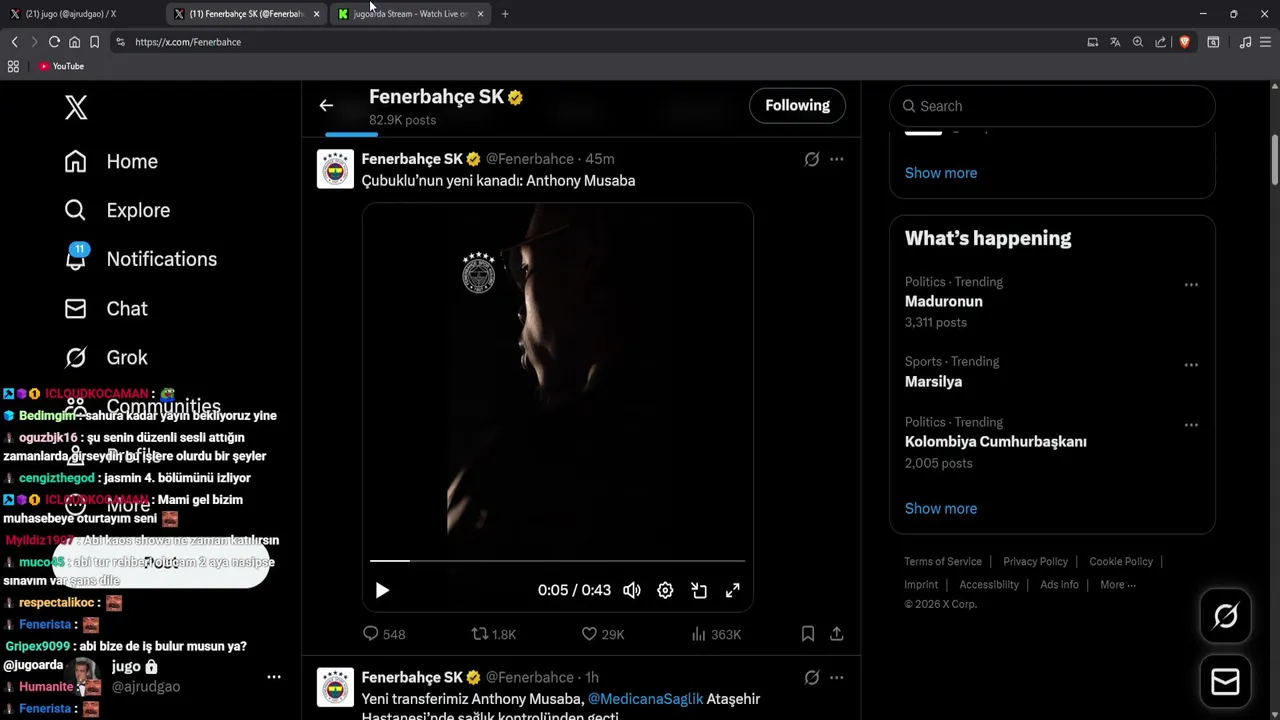The width and height of the screenshot is (1280, 720).
Task: Go to browser home page
Action: [74, 42]
